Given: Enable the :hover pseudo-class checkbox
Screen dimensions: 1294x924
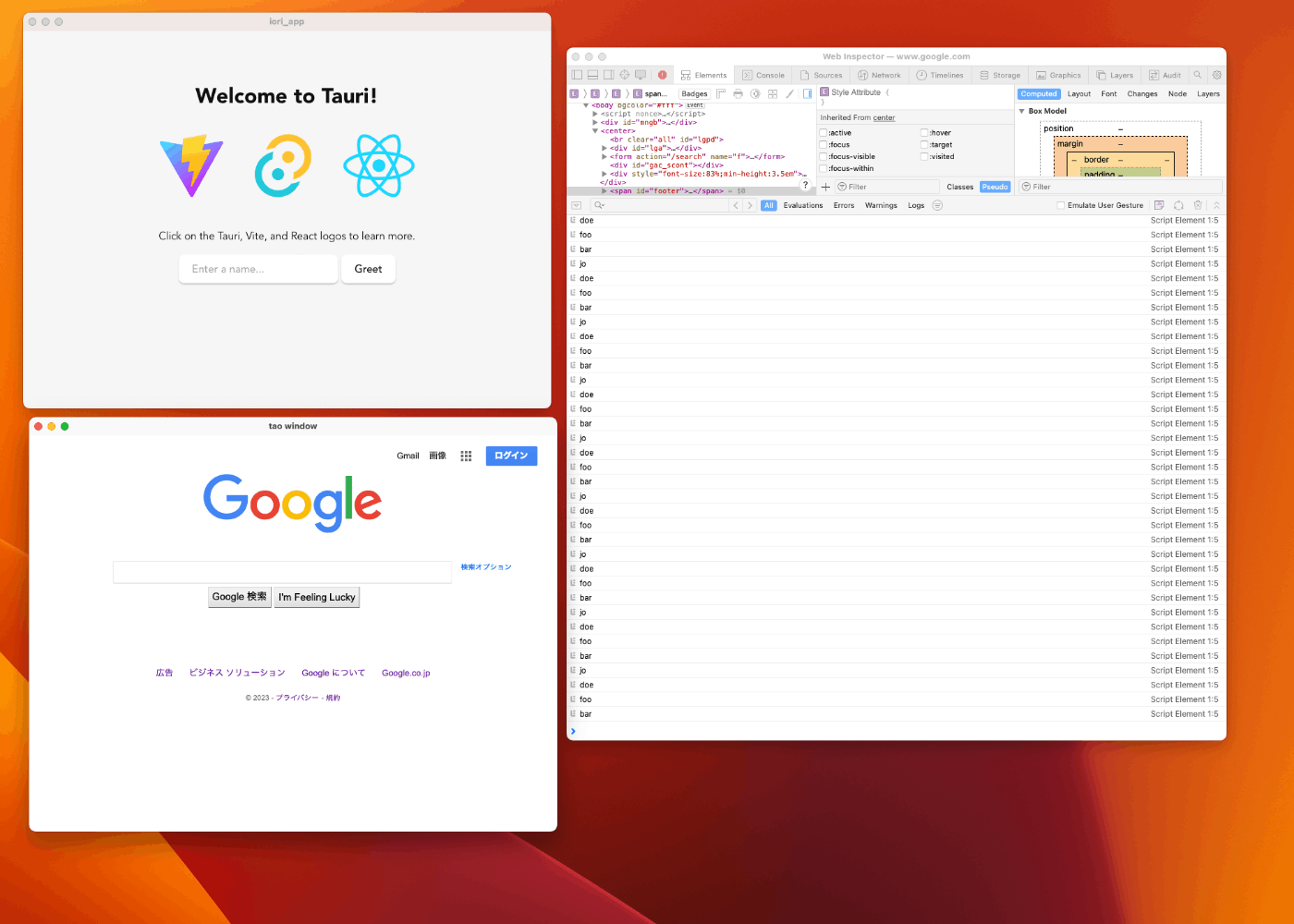Looking at the screenshot, I should (924, 133).
